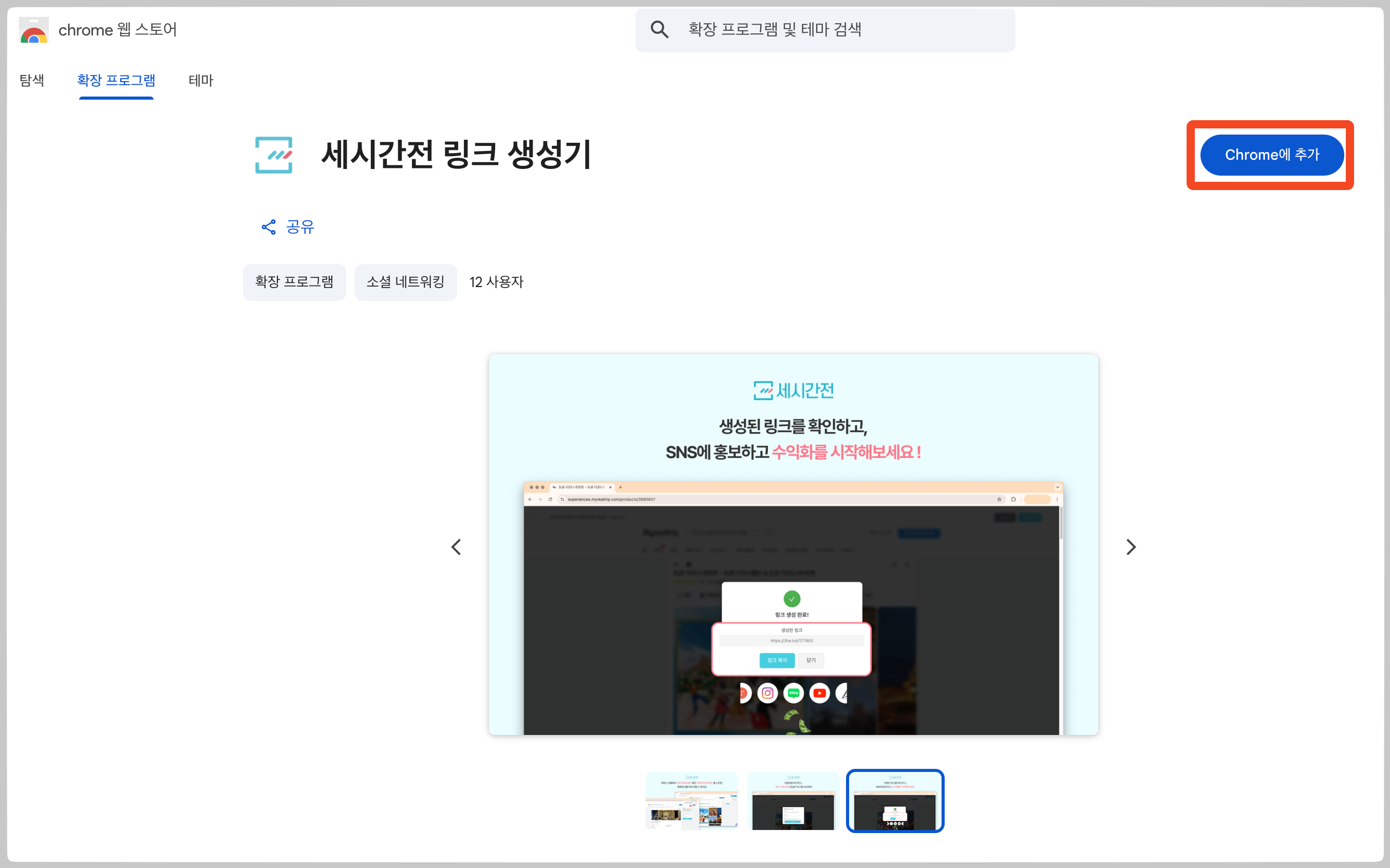Click the 세시간전 extension logo icon
This screenshot has width=1390, height=868.
coord(274,155)
